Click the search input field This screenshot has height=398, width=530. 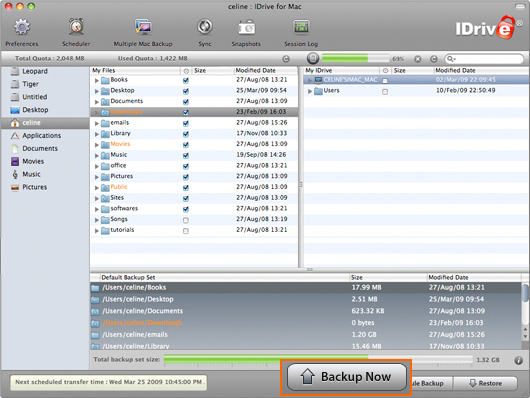point(484,59)
